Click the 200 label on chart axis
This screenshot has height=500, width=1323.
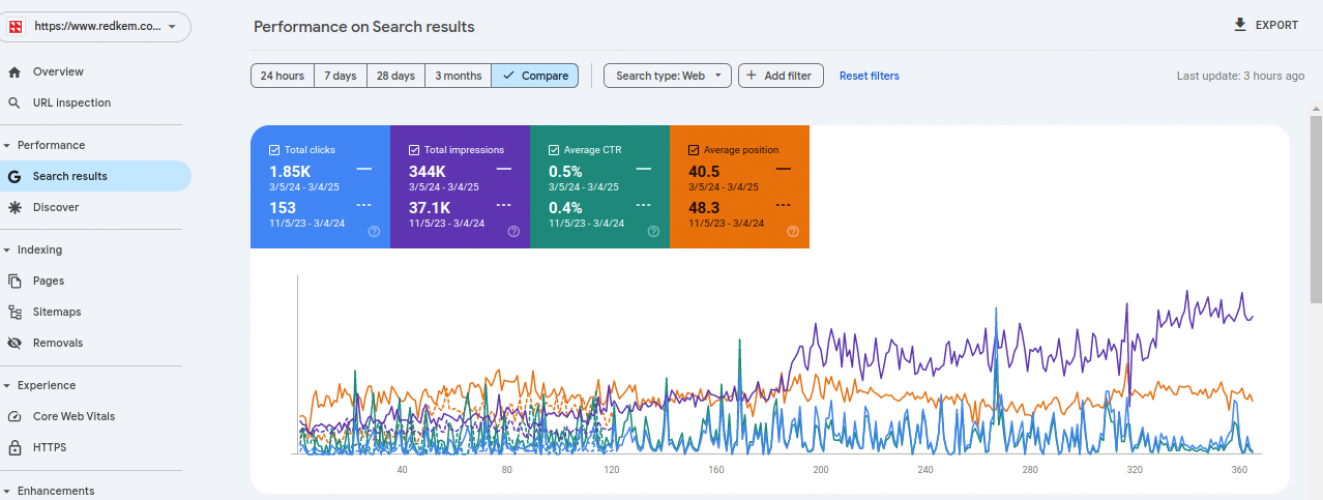pyautogui.click(x=820, y=469)
